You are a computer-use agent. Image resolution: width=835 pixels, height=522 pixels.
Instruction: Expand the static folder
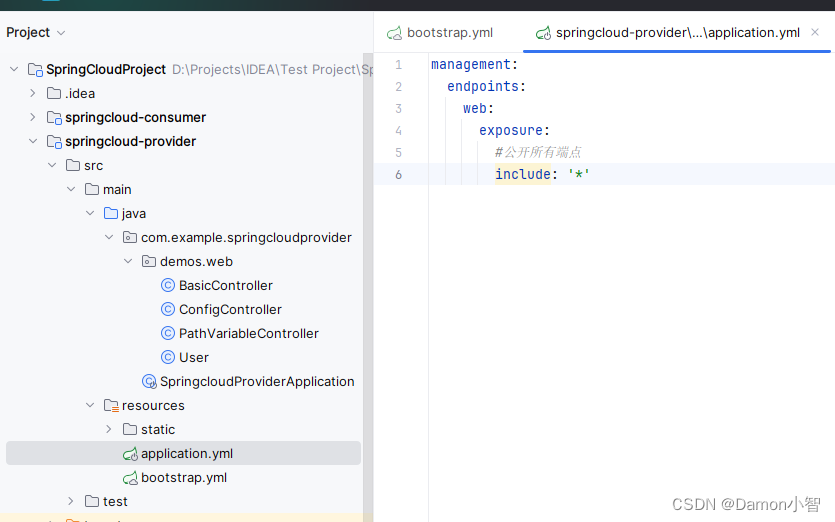(x=109, y=429)
